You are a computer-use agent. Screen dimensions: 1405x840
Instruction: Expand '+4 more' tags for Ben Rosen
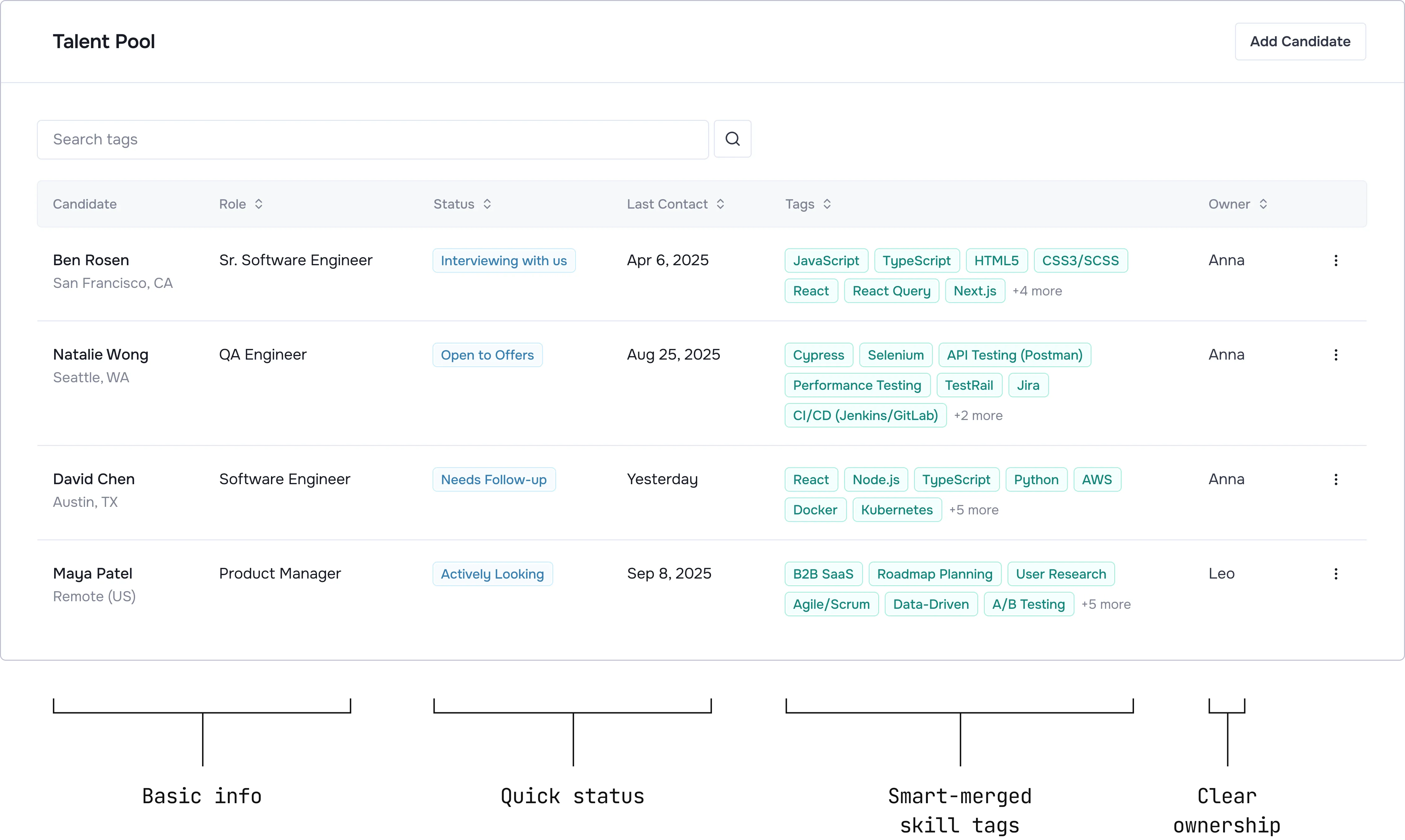click(1037, 291)
